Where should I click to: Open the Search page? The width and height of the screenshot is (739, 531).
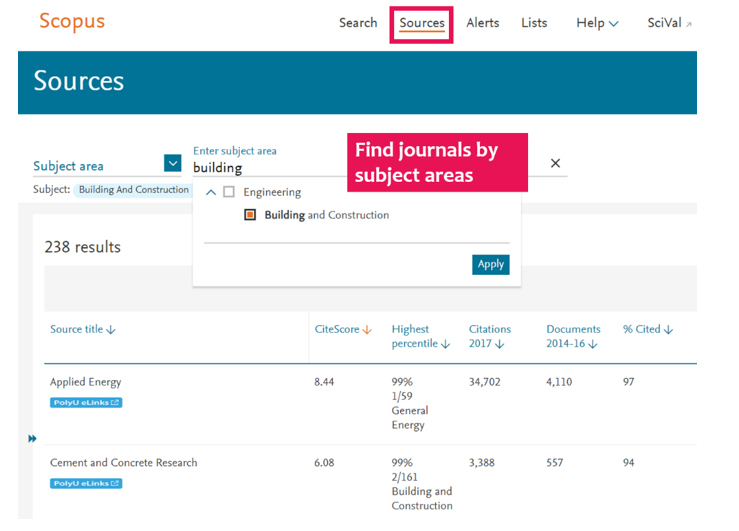[x=358, y=23]
